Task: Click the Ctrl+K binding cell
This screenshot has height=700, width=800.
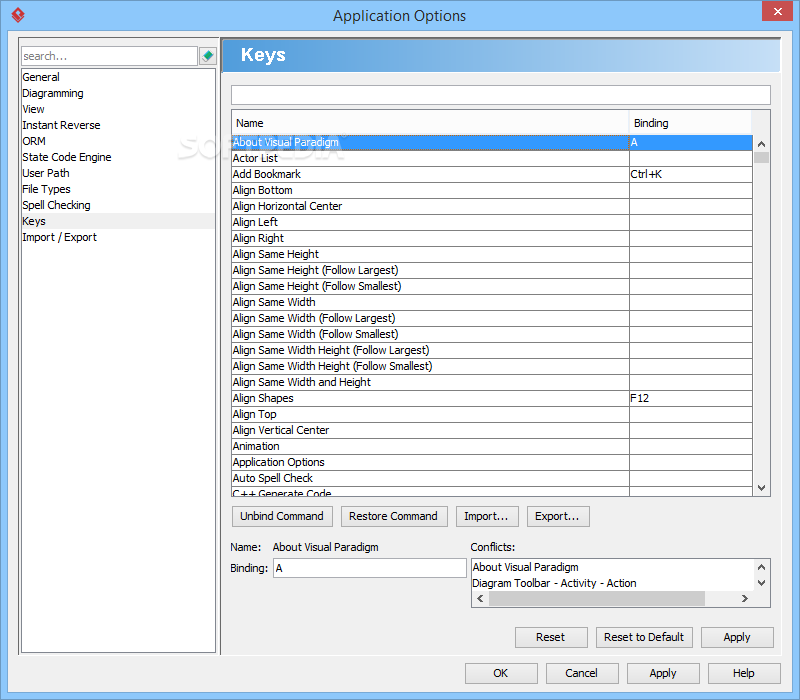Action: coord(691,174)
